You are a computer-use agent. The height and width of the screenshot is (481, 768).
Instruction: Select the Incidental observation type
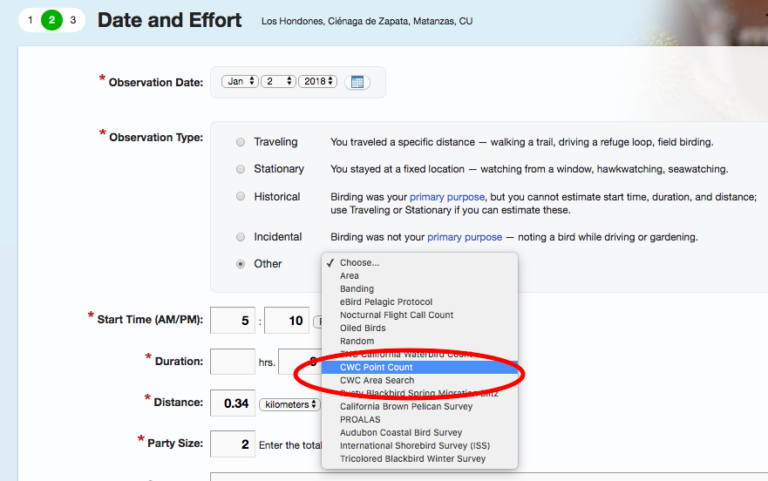pos(240,237)
